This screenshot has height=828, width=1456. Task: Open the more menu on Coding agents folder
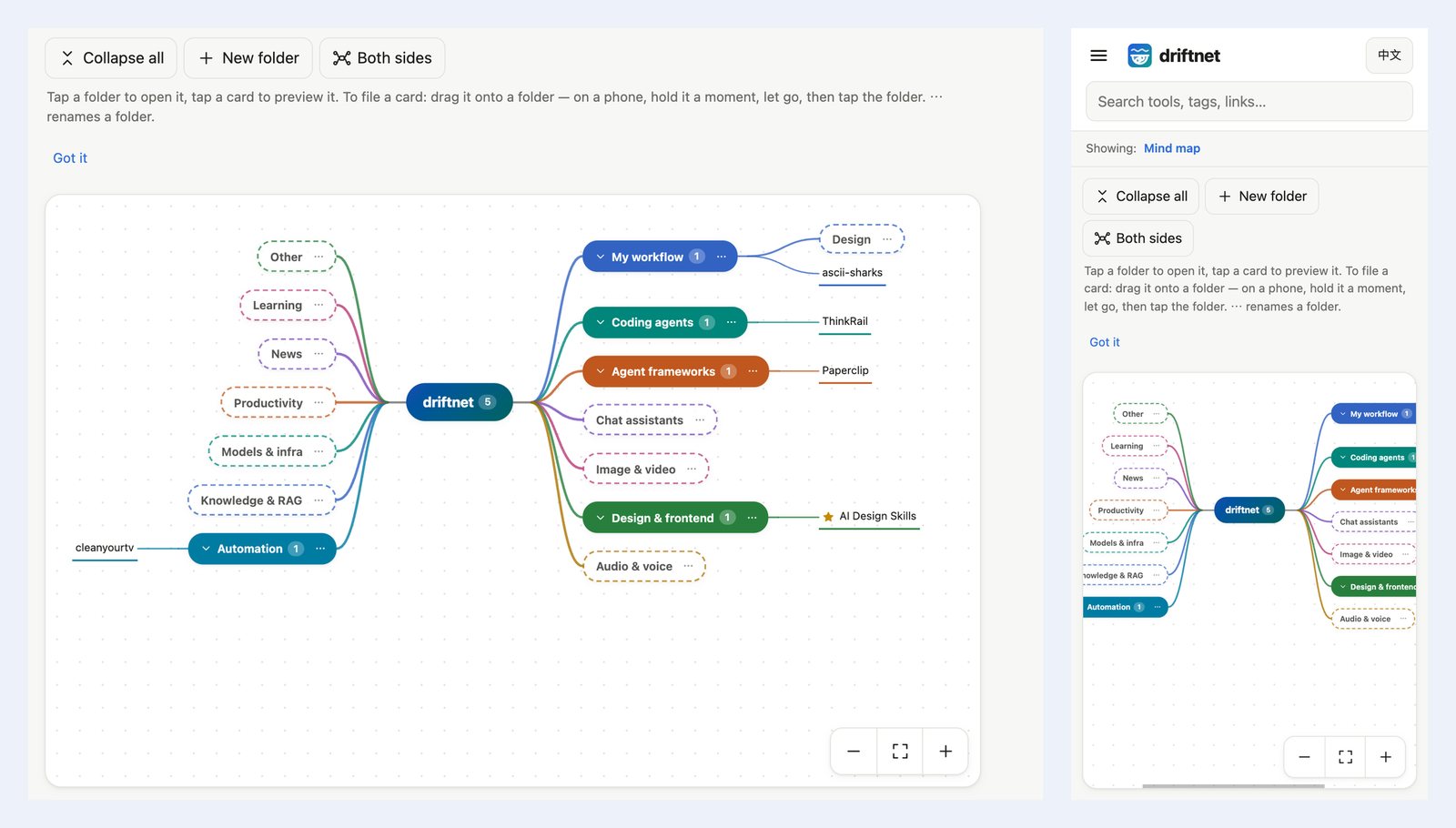coord(732,323)
